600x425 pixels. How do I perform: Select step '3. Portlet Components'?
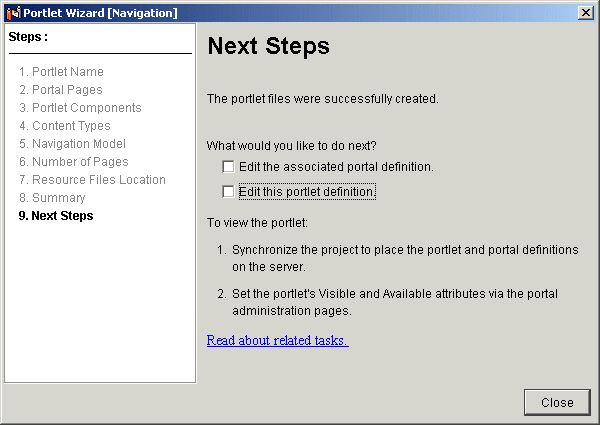pos(80,107)
